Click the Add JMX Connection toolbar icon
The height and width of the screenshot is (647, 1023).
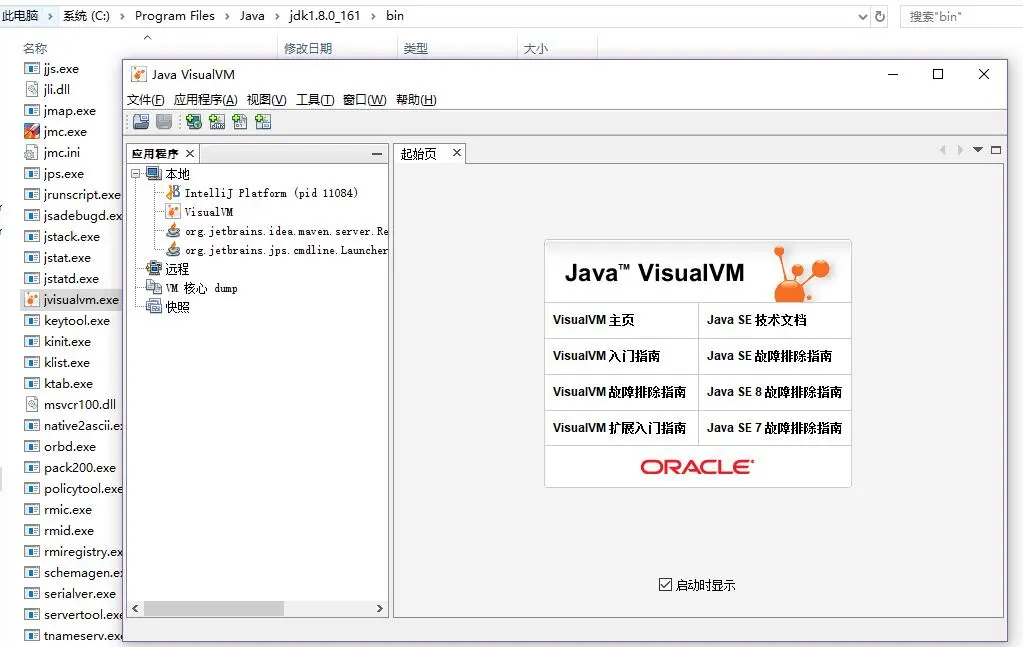(x=217, y=121)
